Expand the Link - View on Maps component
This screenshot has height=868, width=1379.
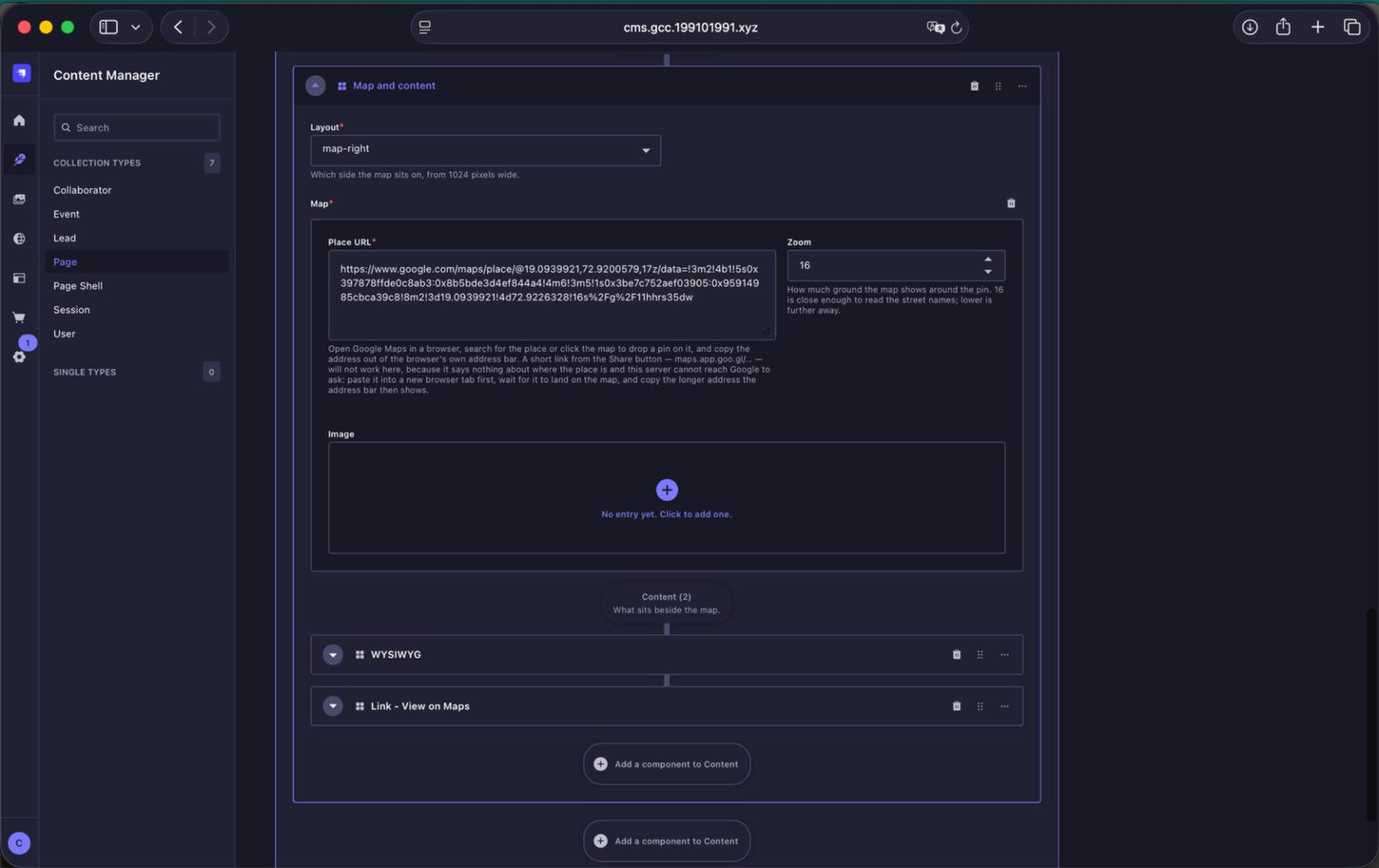click(x=333, y=706)
